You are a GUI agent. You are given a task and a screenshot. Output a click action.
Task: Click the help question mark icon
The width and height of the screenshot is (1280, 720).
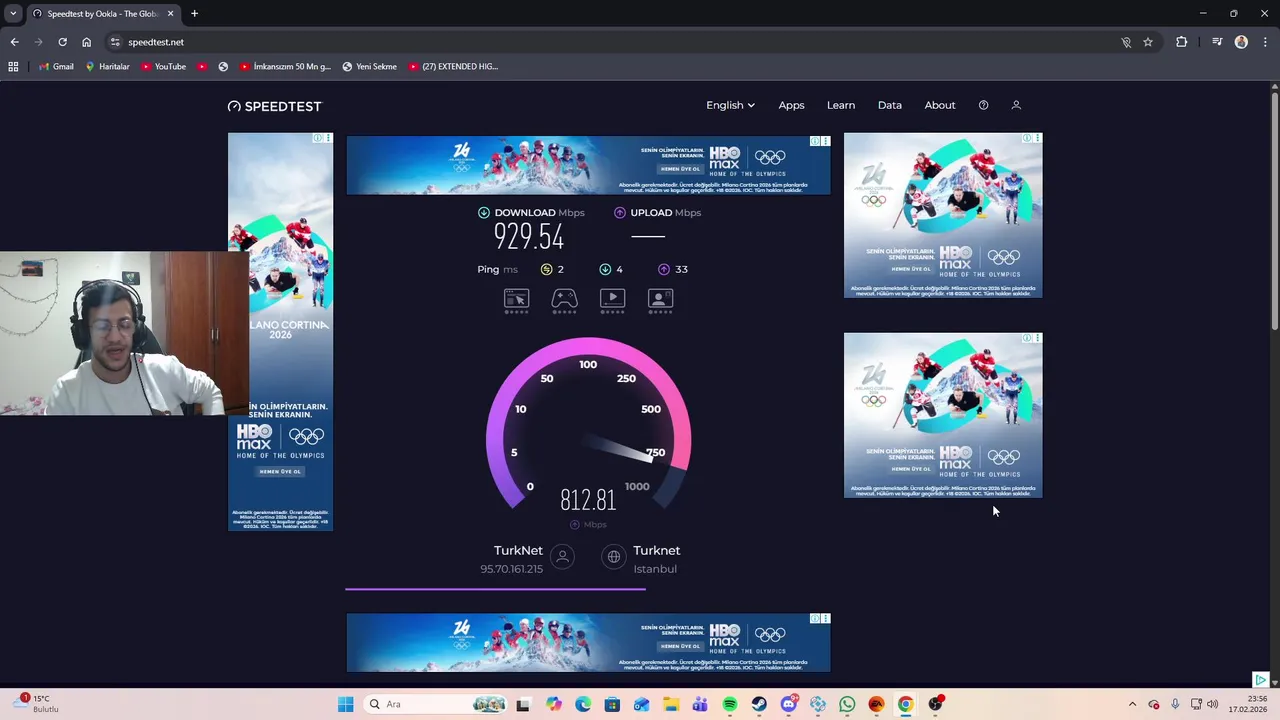pyautogui.click(x=983, y=105)
